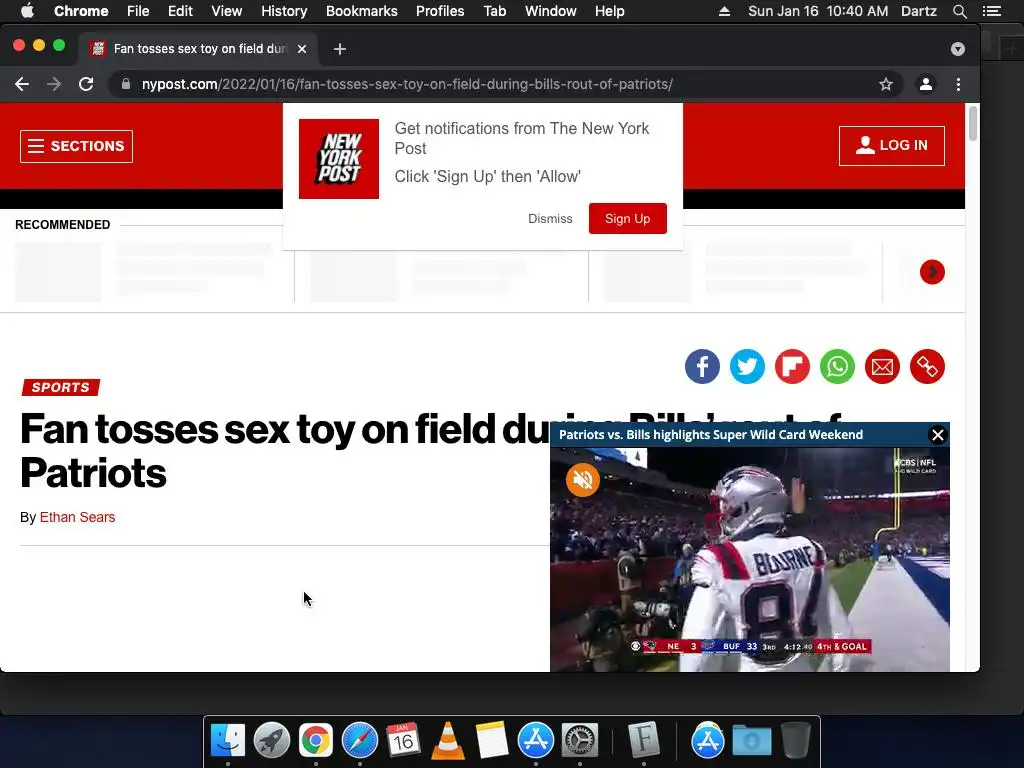Play Patriots vs. Bills highlights video

pyautogui.click(x=750, y=560)
